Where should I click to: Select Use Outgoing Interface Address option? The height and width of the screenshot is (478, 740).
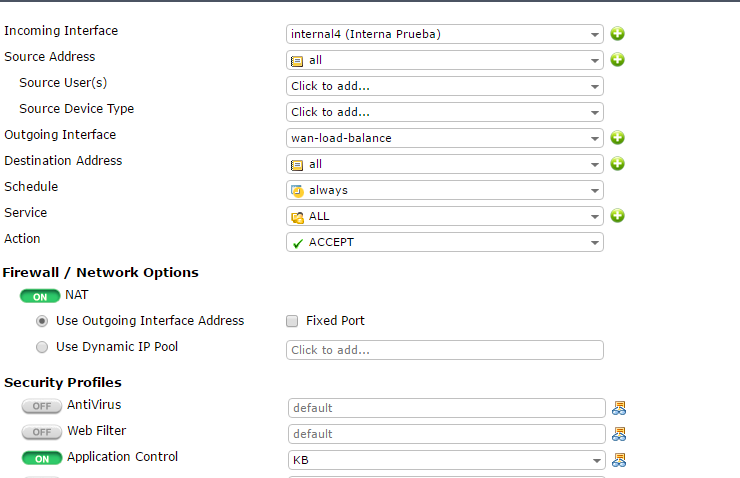pyautogui.click(x=42, y=322)
